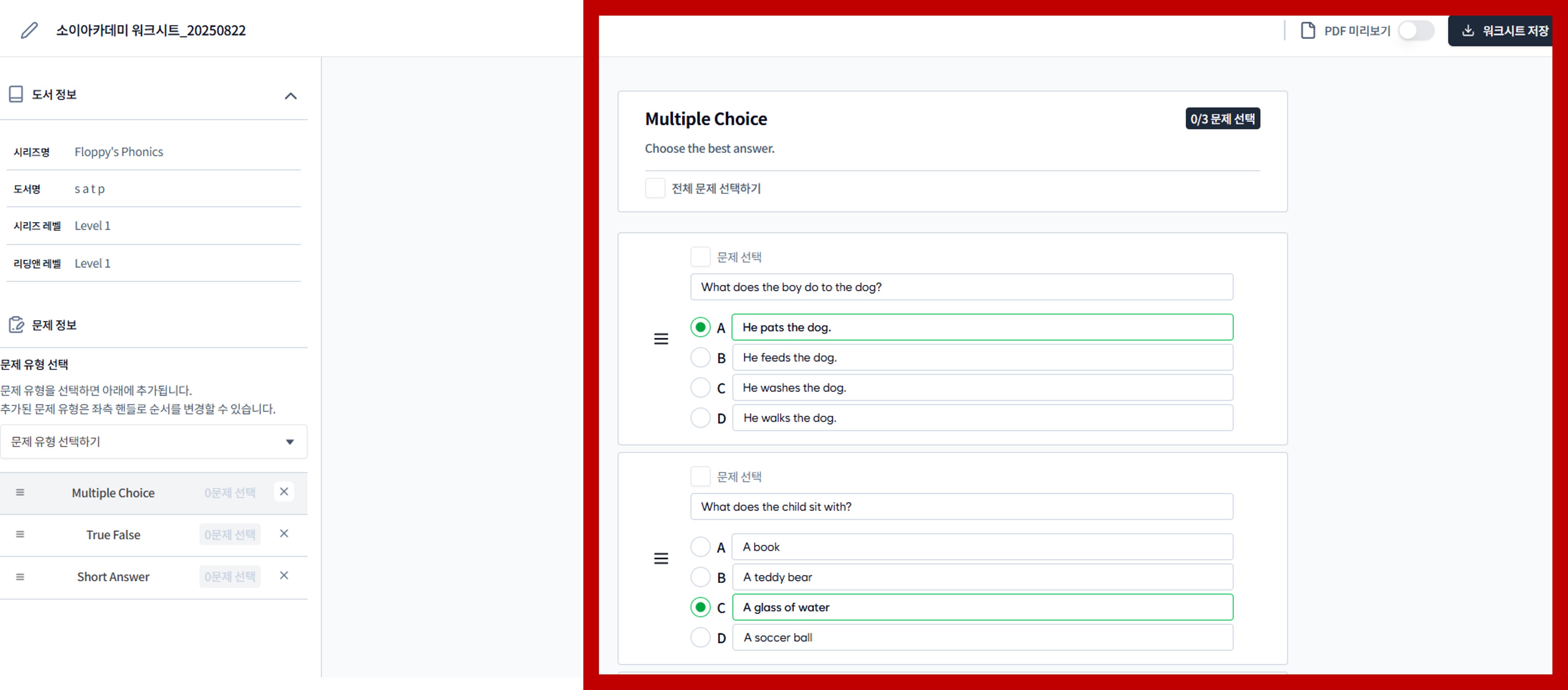Click reorder handle of child question card
This screenshot has height=690, width=1568.
(x=660, y=558)
